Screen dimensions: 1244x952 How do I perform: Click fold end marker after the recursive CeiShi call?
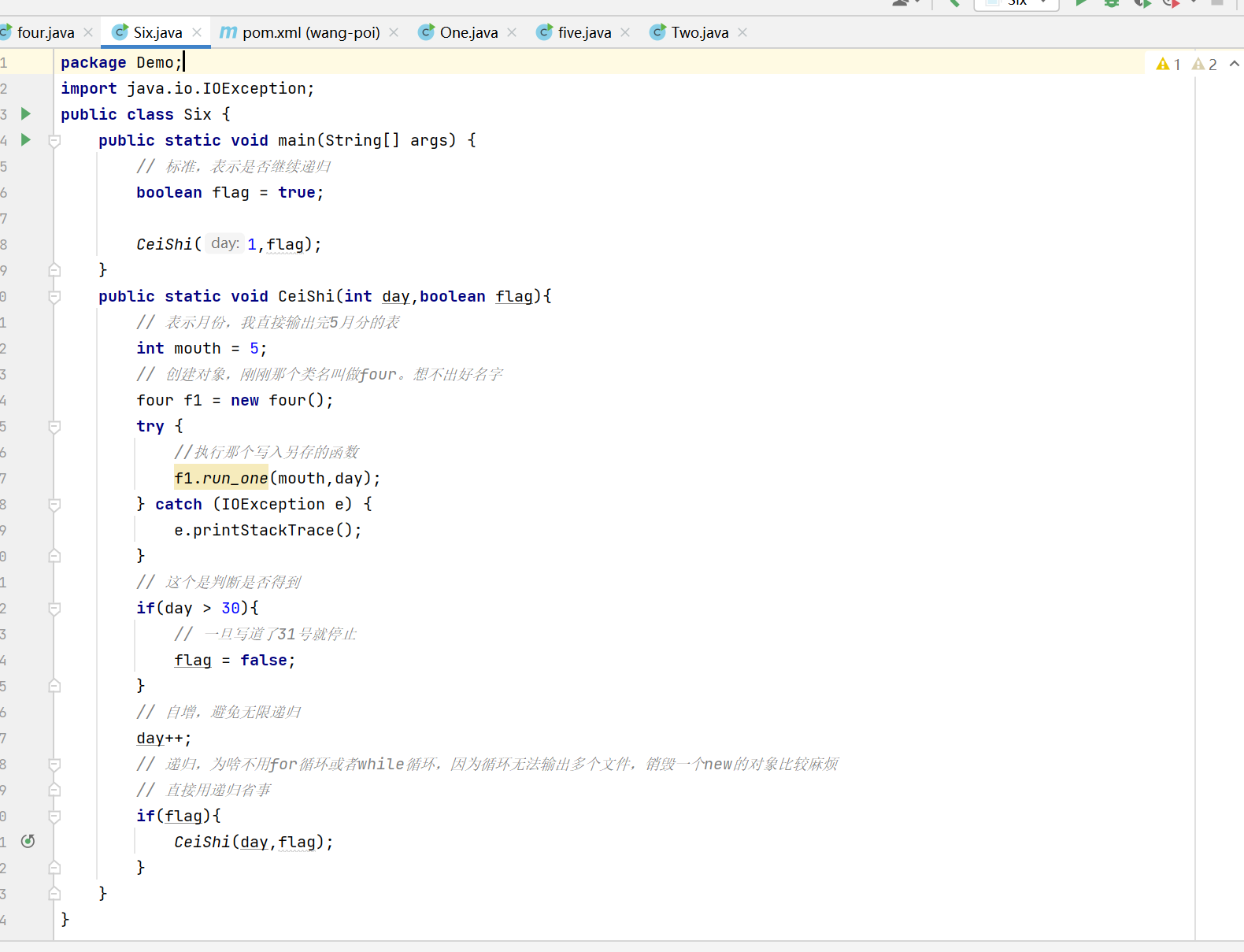(54, 868)
